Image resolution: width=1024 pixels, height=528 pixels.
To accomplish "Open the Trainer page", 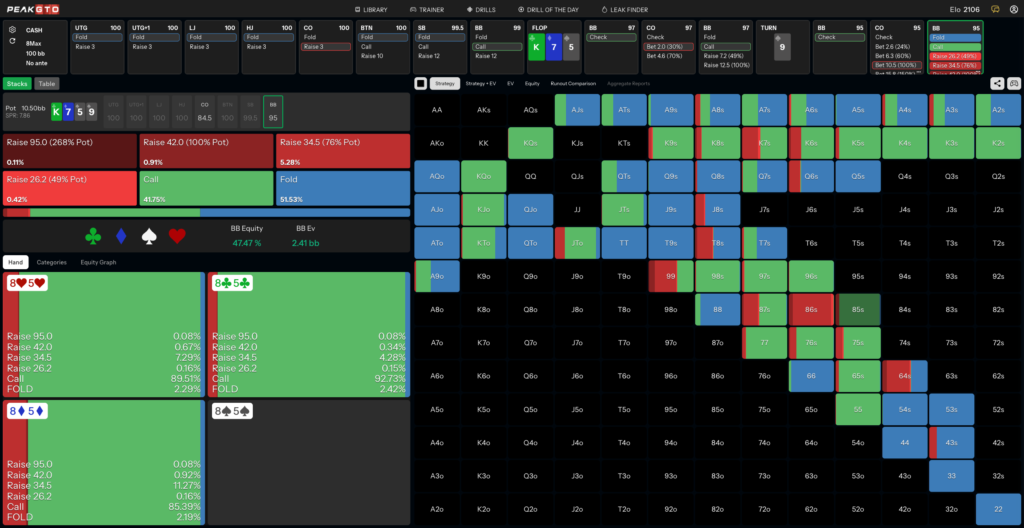I will pyautogui.click(x=426, y=10).
